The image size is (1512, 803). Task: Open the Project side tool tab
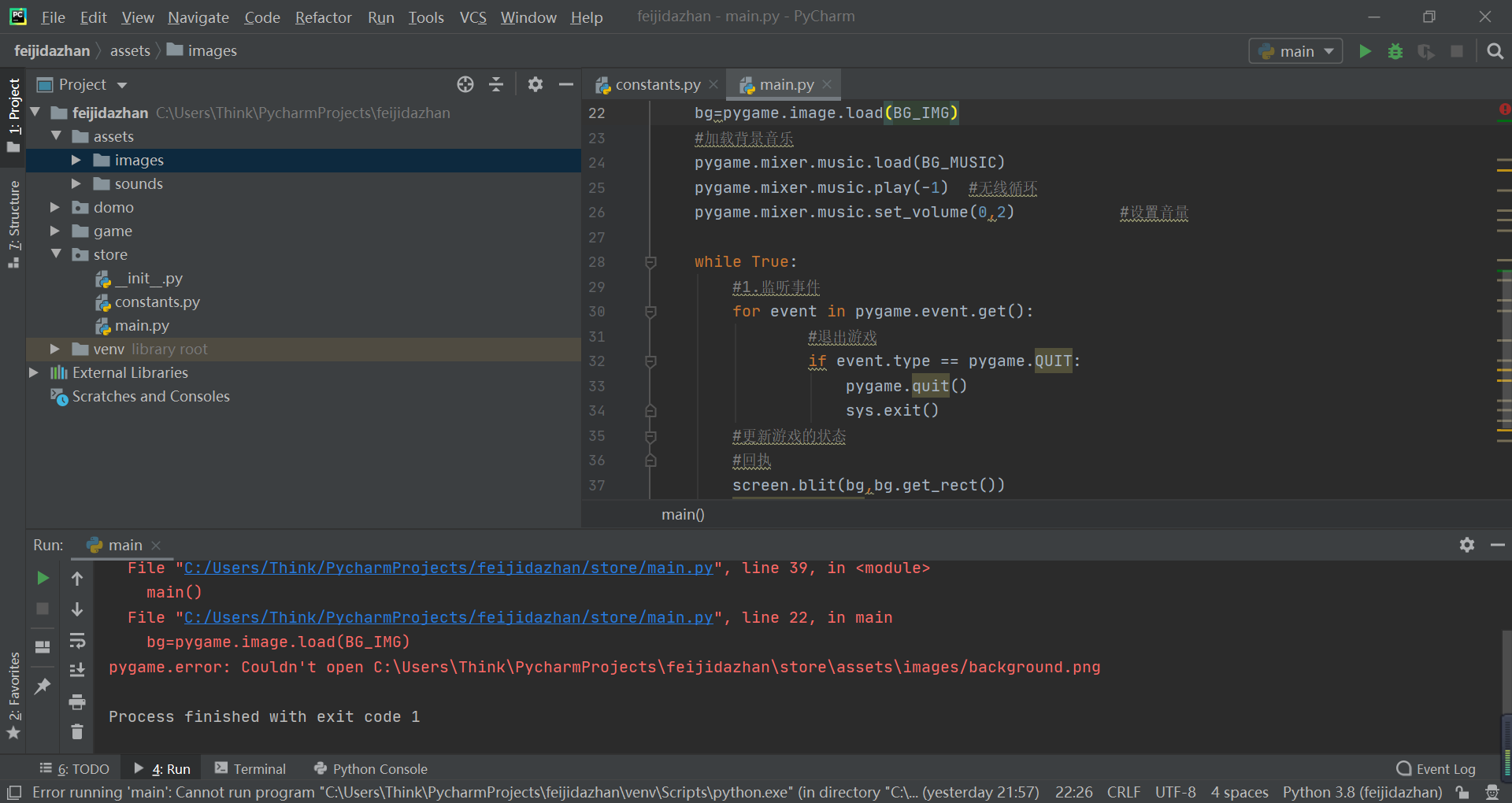coord(13,116)
